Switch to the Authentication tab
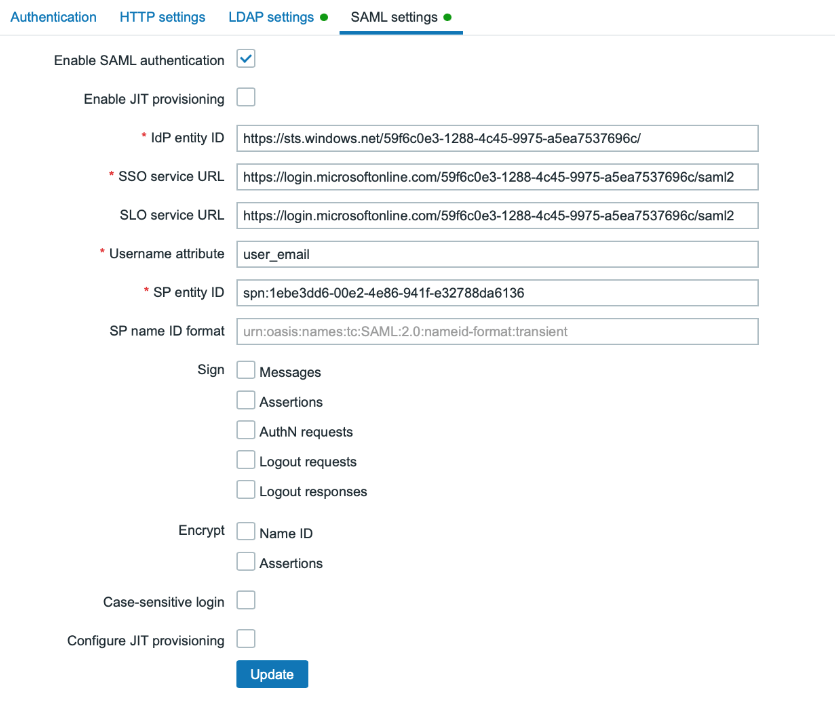The height and width of the screenshot is (703, 835). tap(53, 17)
